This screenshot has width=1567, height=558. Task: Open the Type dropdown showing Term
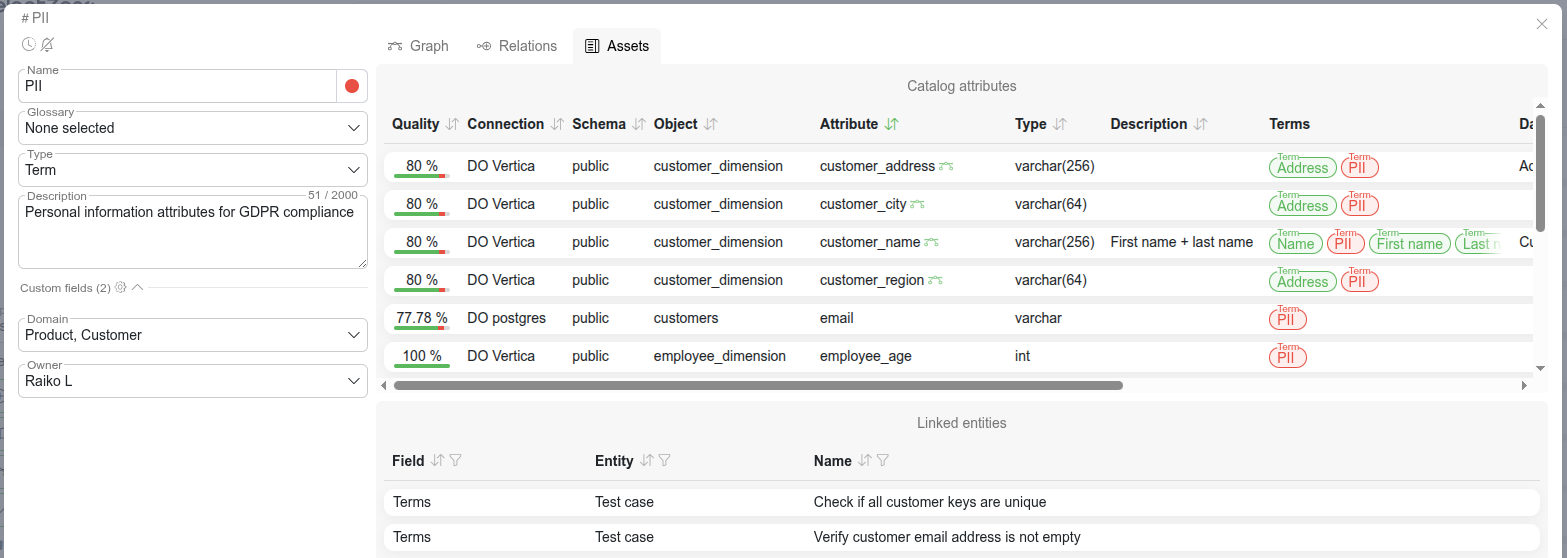[193, 170]
